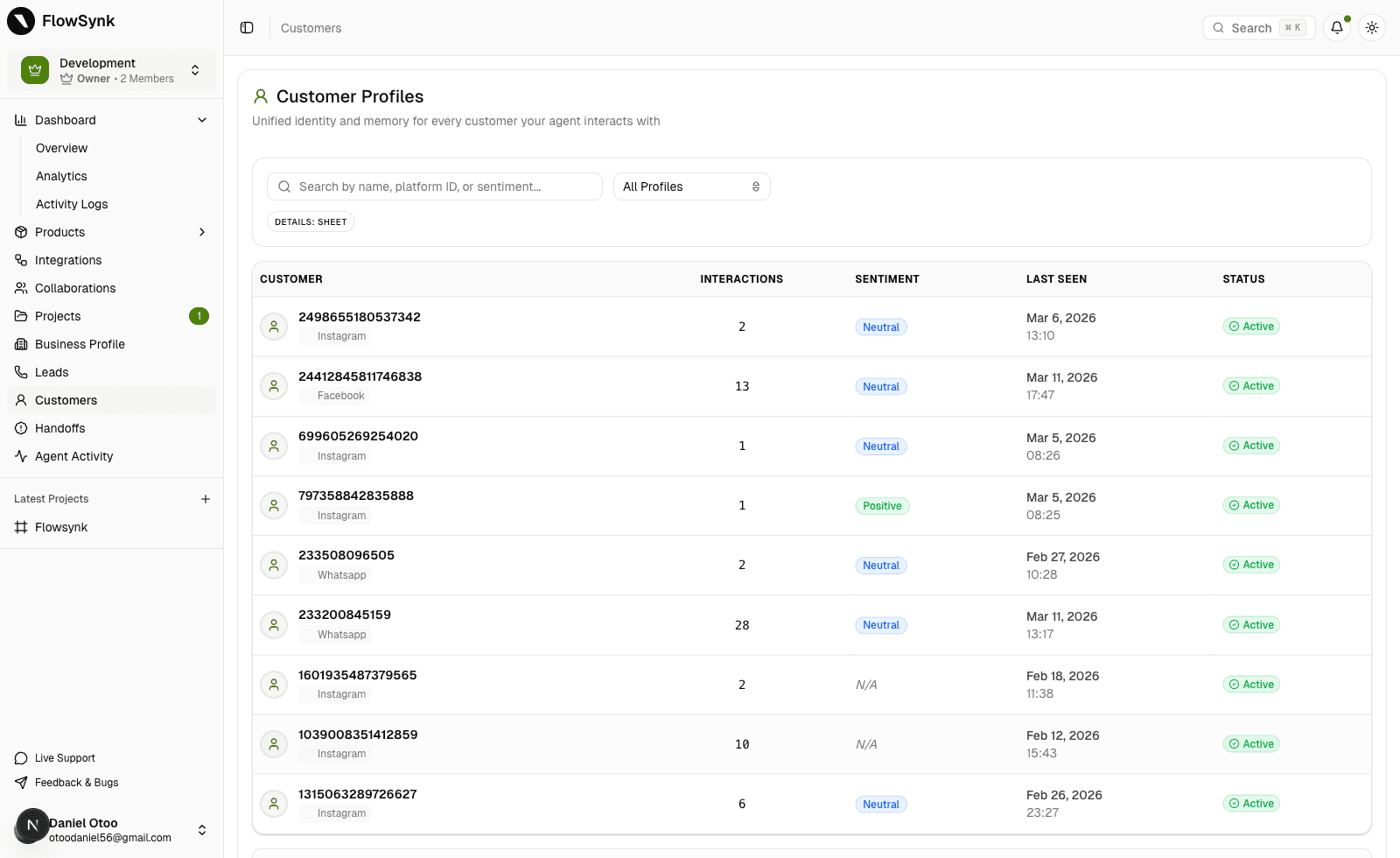The image size is (1400, 858).
Task: Open the Dashboard Analytics section
Action: pyautogui.click(x=60, y=175)
